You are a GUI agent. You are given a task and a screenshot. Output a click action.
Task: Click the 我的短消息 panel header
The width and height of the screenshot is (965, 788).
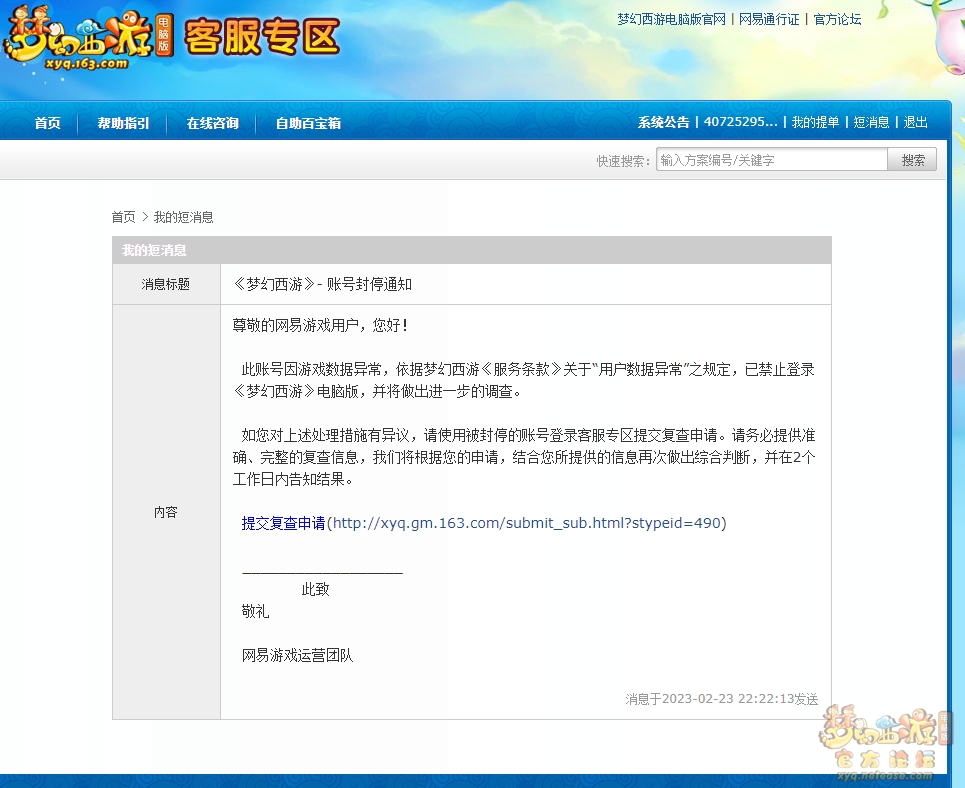[x=471, y=250]
